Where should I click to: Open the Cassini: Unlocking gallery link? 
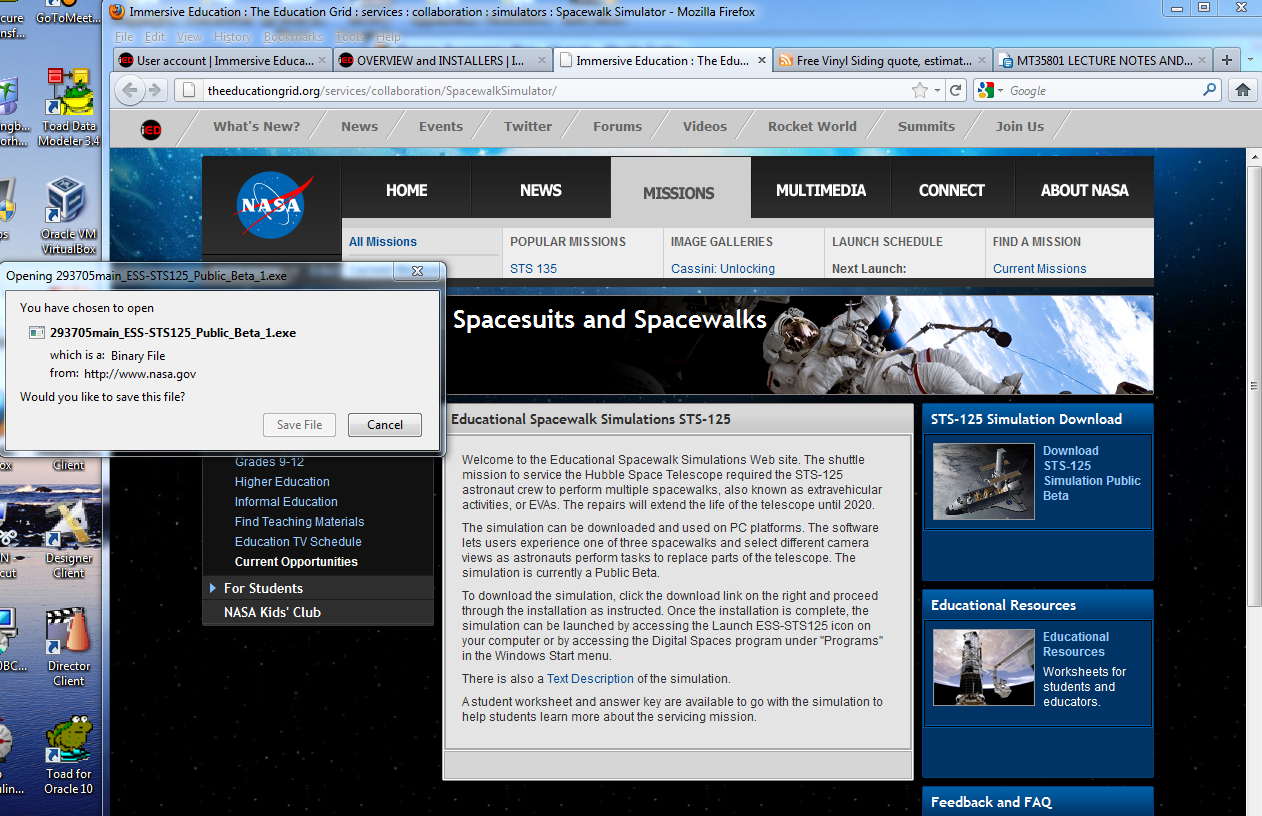pyautogui.click(x=723, y=269)
